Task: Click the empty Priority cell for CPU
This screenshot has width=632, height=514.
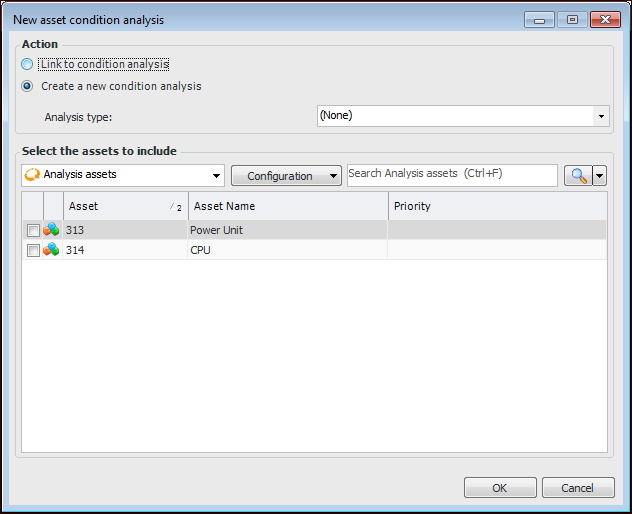Action: click(497, 250)
